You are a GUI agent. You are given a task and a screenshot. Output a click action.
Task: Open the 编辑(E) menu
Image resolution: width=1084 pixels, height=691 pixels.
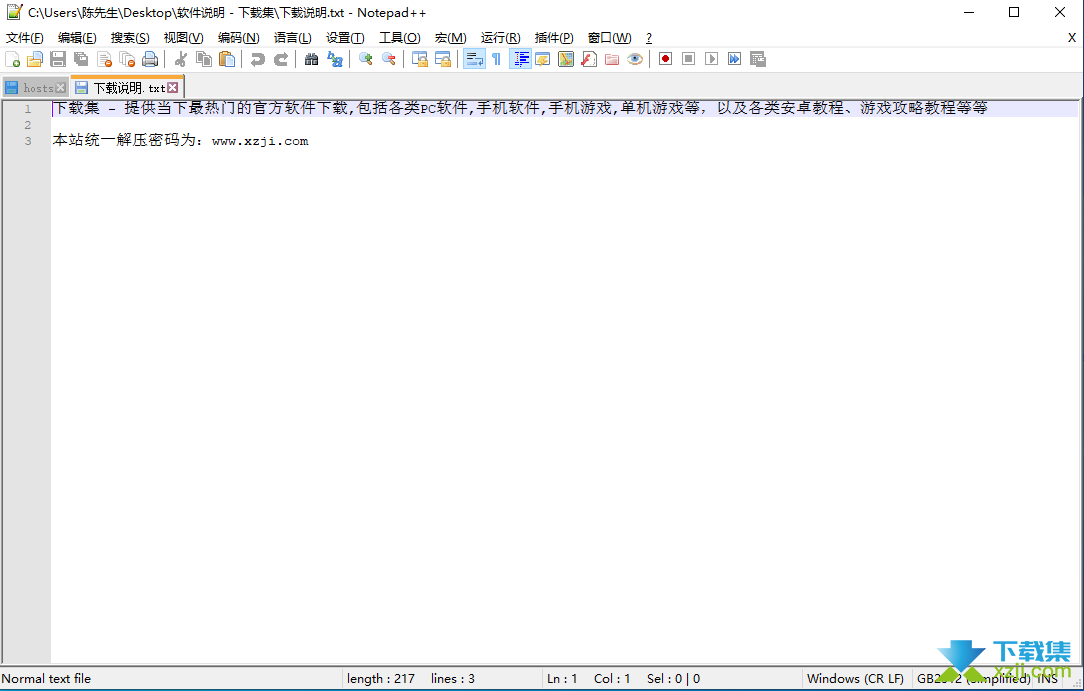point(77,38)
